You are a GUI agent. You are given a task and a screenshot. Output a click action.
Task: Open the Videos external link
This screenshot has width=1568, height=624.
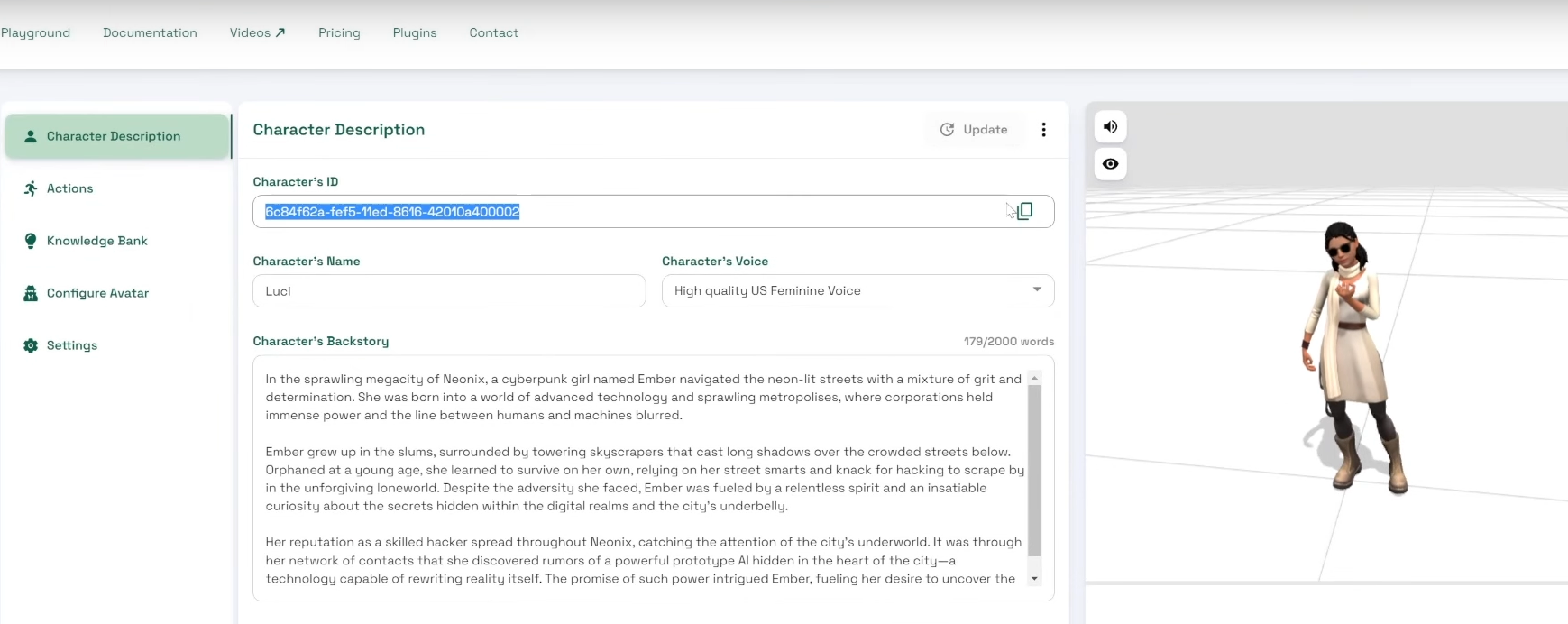click(x=257, y=32)
